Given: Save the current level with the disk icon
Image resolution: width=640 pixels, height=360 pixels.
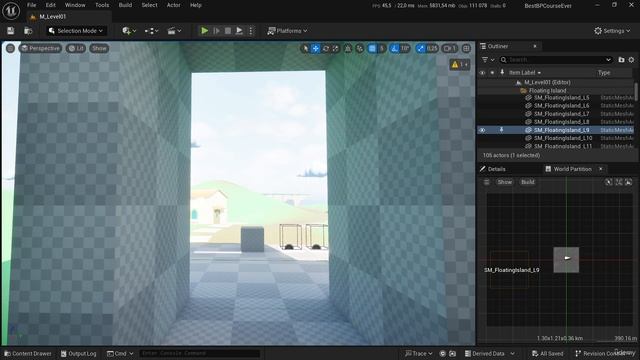Looking at the screenshot, I should [11, 31].
